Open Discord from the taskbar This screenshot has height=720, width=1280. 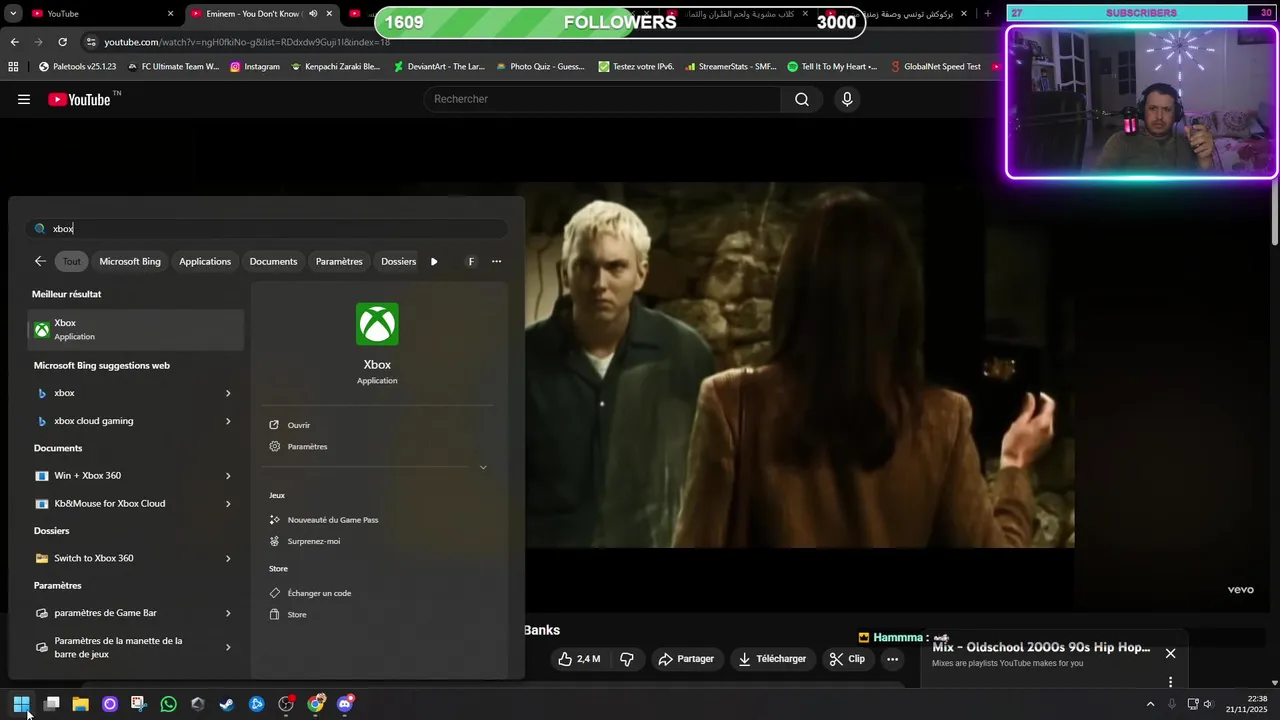[345, 704]
